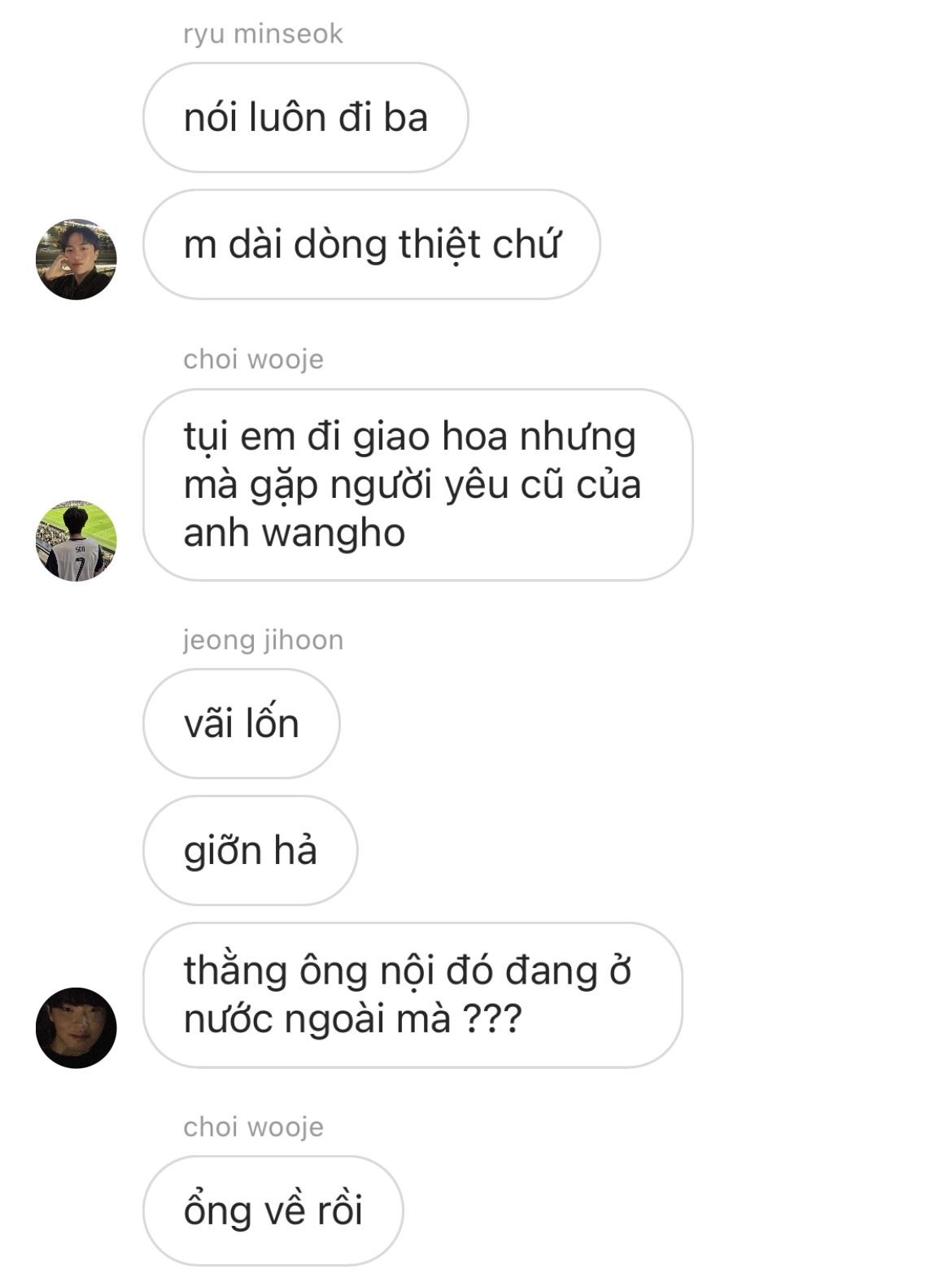
Task: Select the "giỡn hả" message bubble
Action: coord(251,850)
